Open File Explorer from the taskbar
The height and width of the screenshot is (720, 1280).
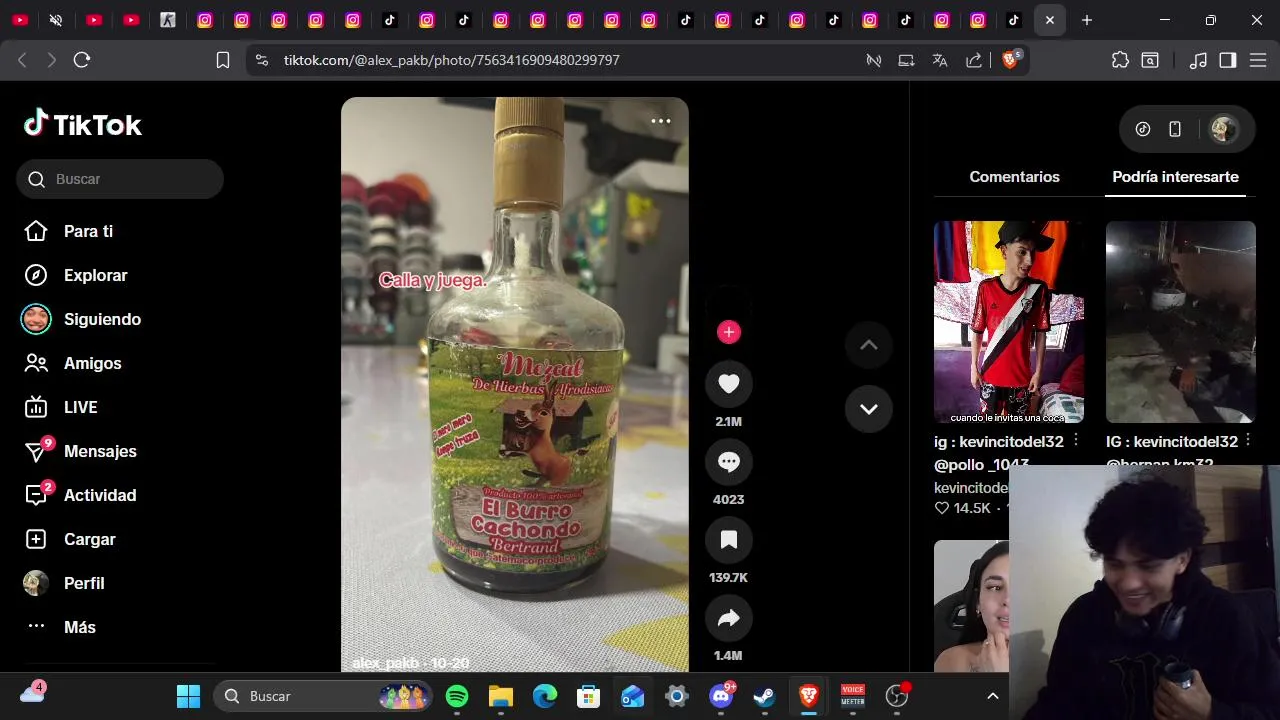501,696
